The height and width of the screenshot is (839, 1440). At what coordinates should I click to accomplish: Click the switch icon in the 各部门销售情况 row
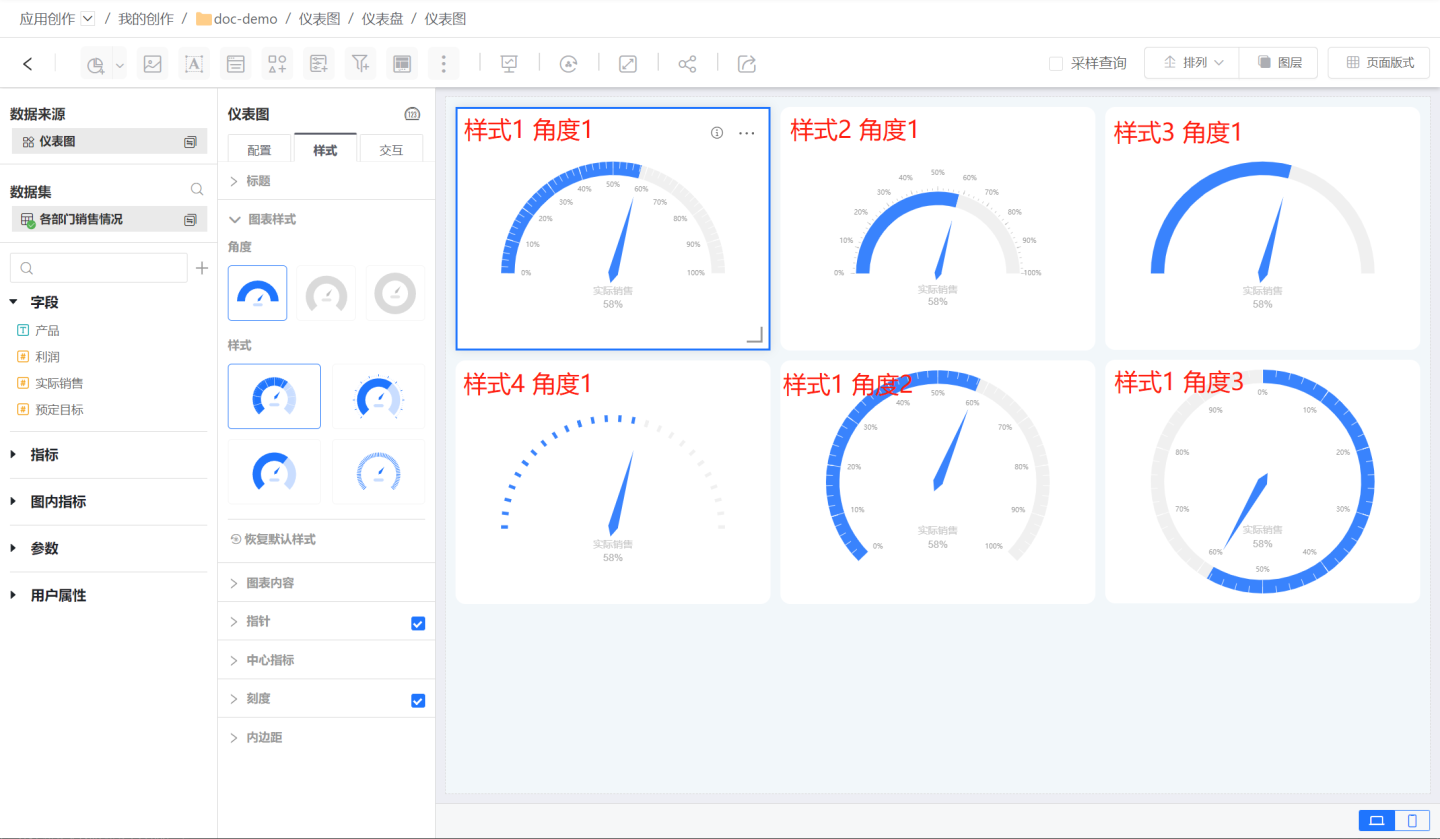[190, 219]
